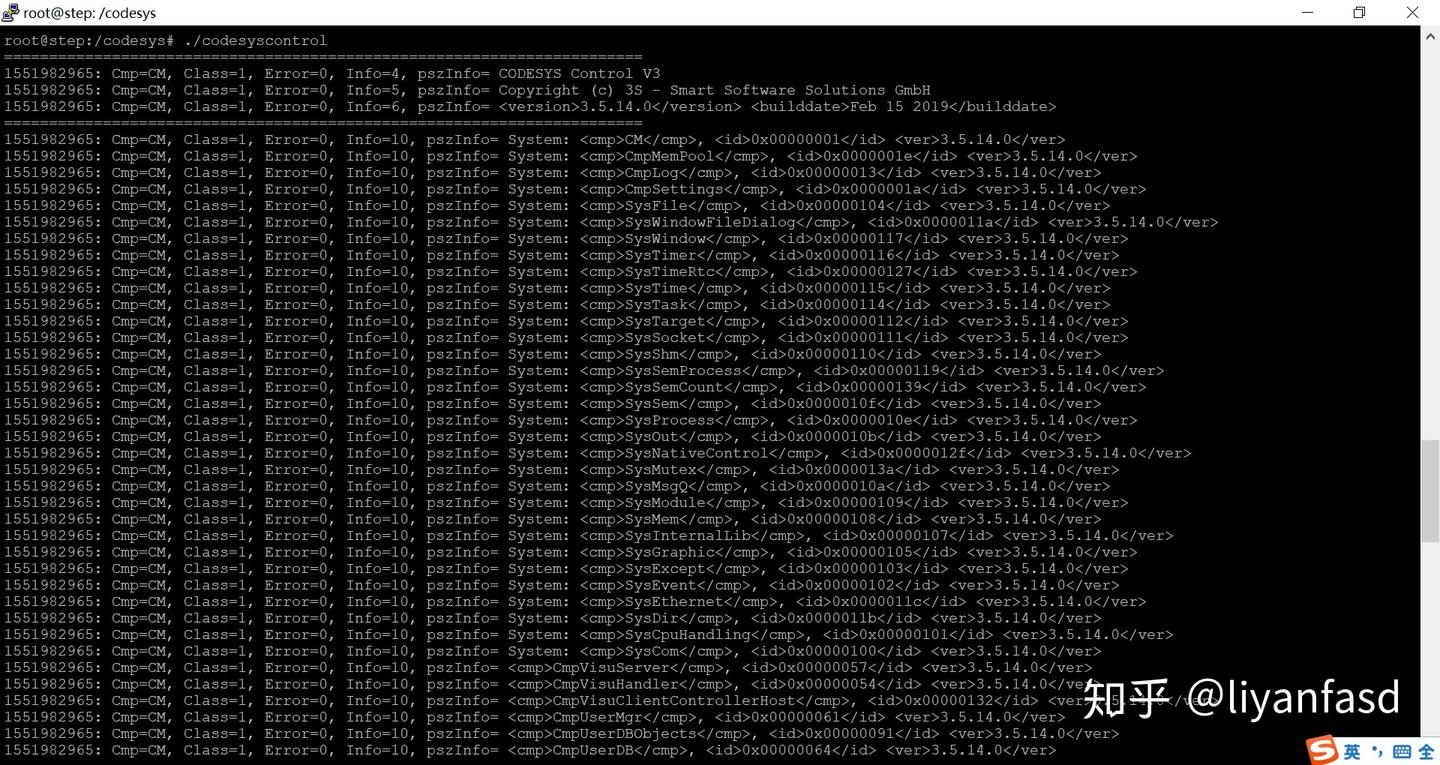Screen dimensions: 1440x765
Task: Open the PuTTY system menu icon
Action: coord(11,12)
